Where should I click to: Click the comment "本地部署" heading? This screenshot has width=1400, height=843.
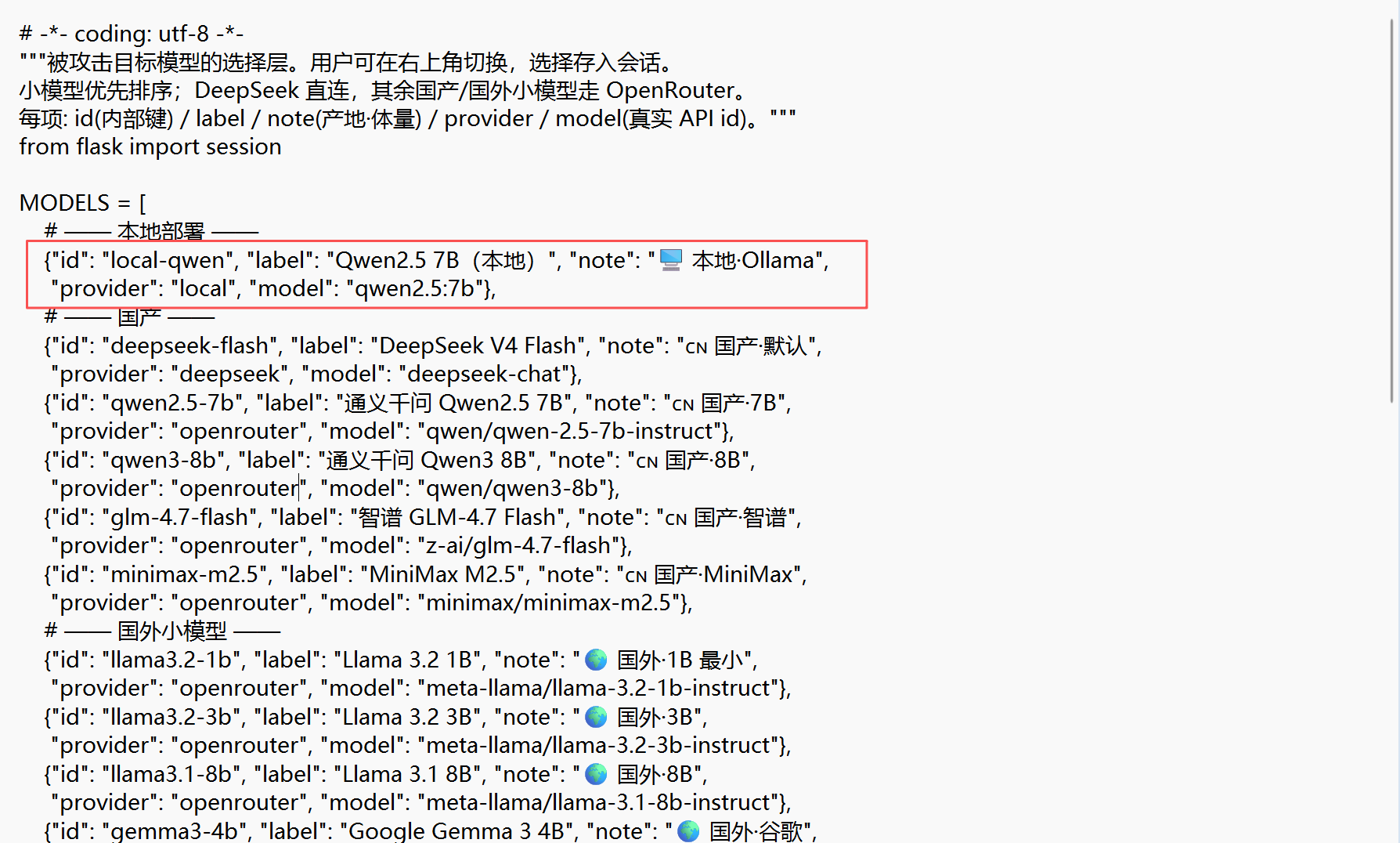click(x=161, y=231)
